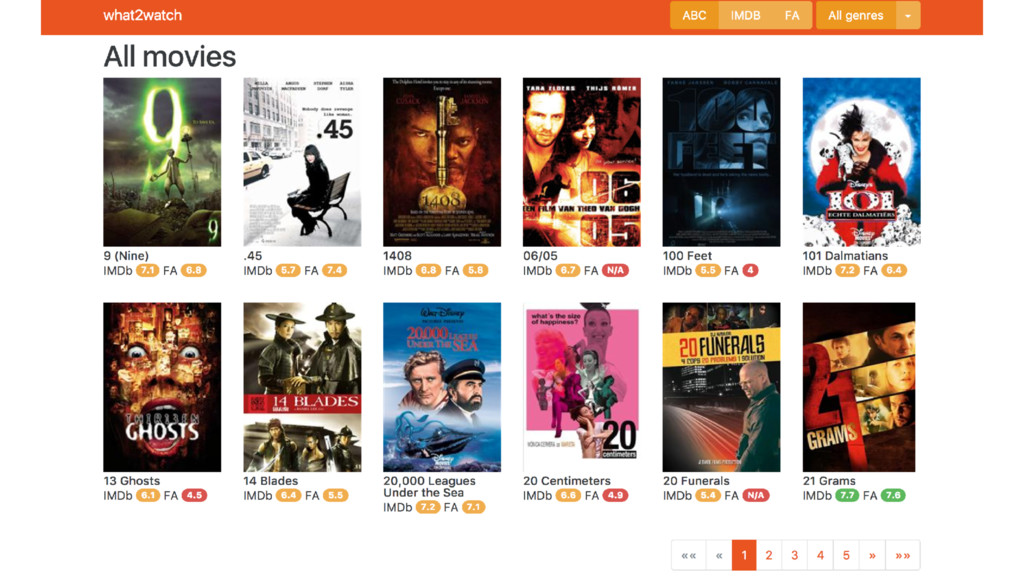
Task: Jump to first page «« arrow
Action: point(688,555)
